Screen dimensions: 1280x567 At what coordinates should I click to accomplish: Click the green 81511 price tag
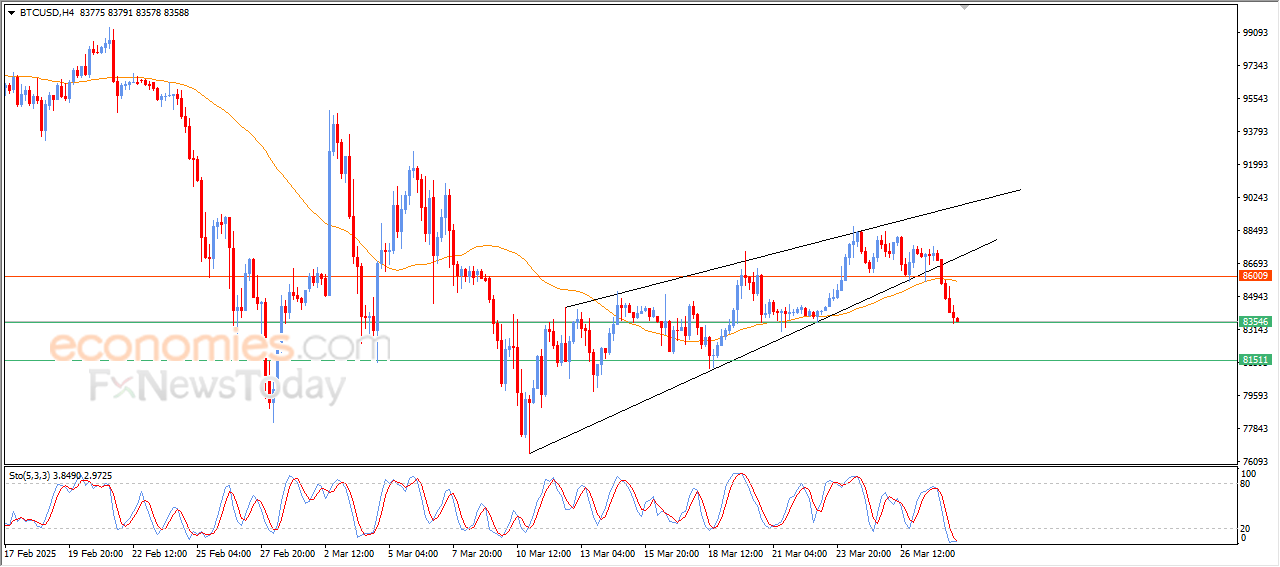point(1254,360)
